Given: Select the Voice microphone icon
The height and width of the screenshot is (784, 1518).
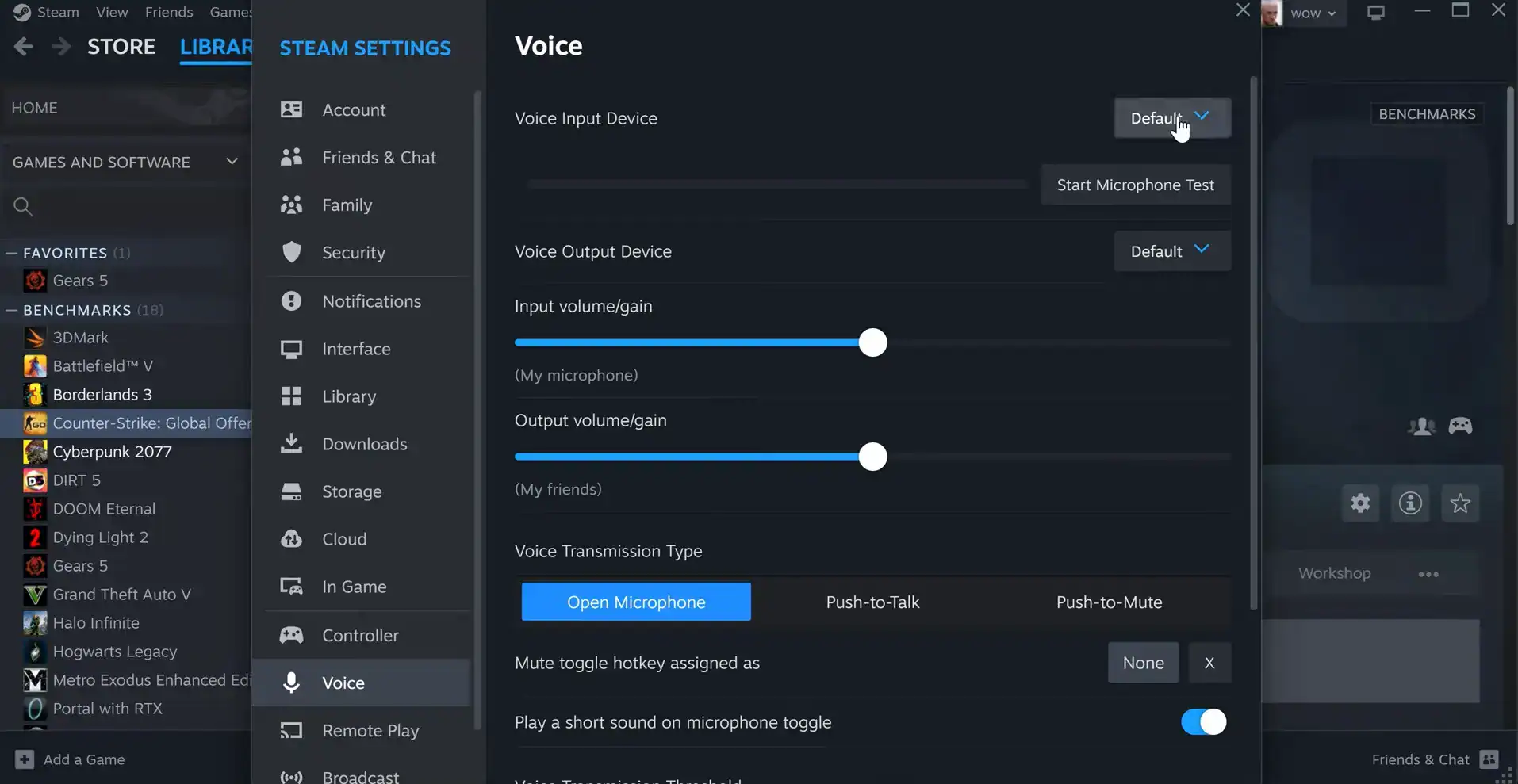Looking at the screenshot, I should [291, 683].
